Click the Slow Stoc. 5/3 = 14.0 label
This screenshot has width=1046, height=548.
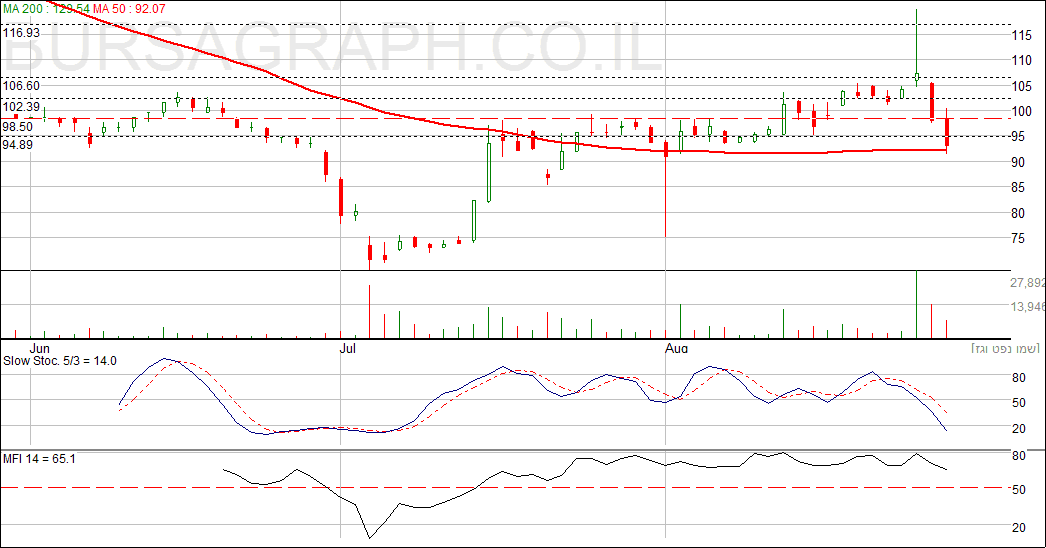(x=60, y=361)
